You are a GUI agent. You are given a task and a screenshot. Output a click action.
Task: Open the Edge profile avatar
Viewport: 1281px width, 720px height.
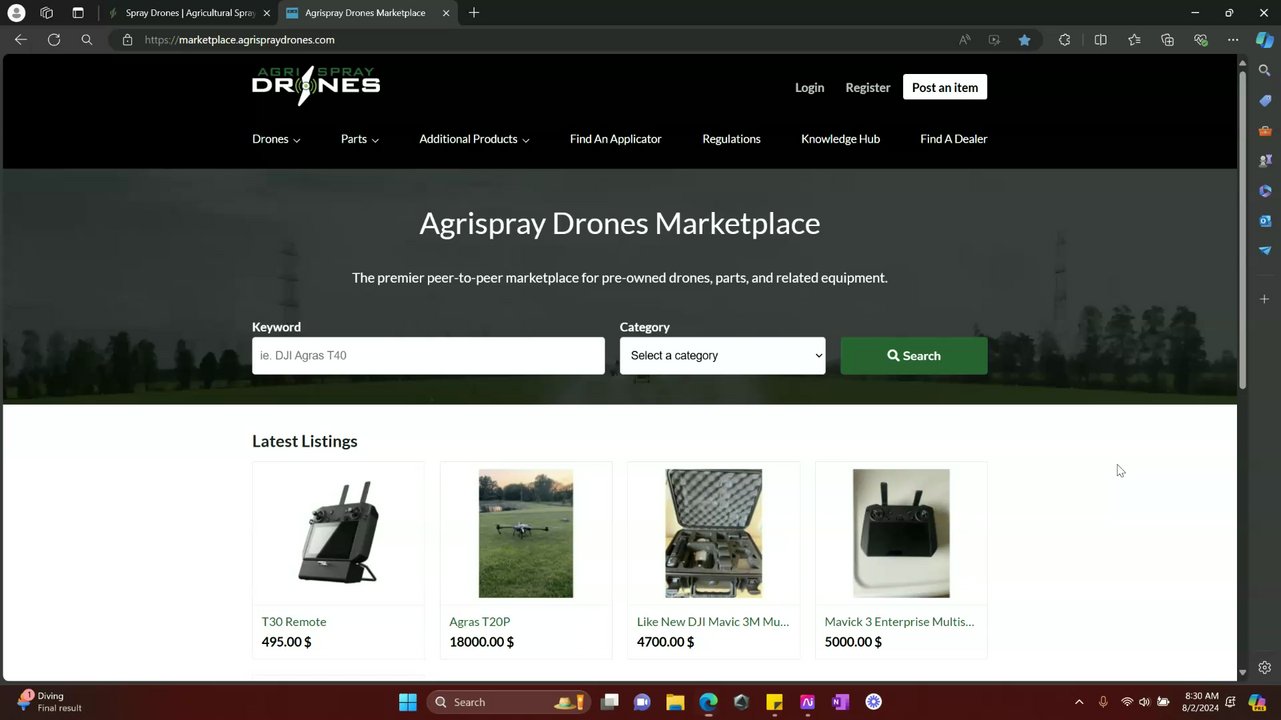(16, 13)
